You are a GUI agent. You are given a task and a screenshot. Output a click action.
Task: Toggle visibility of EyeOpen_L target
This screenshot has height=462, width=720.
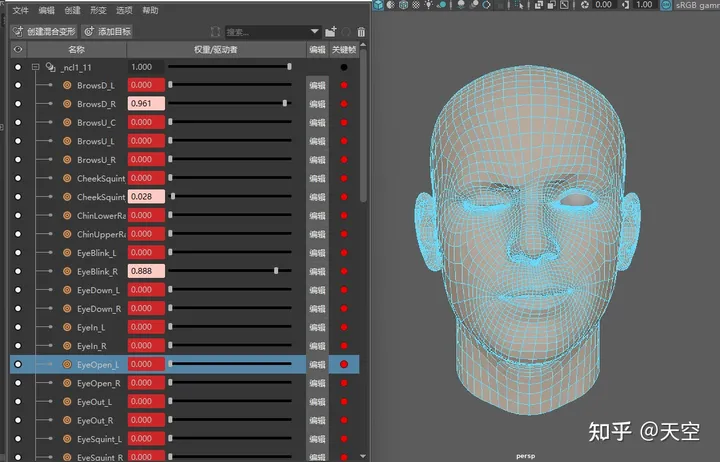point(18,365)
